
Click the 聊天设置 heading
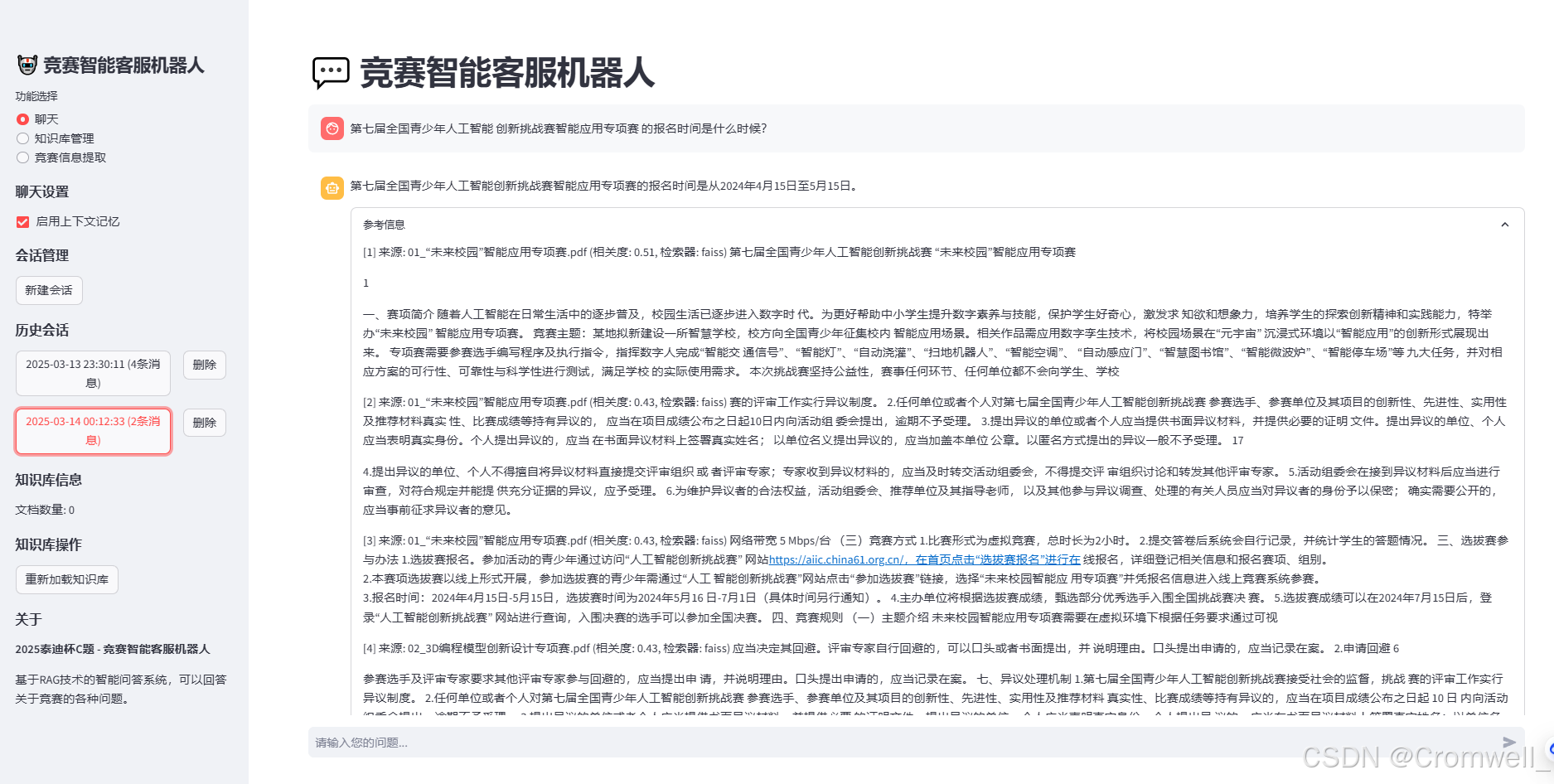(42, 191)
